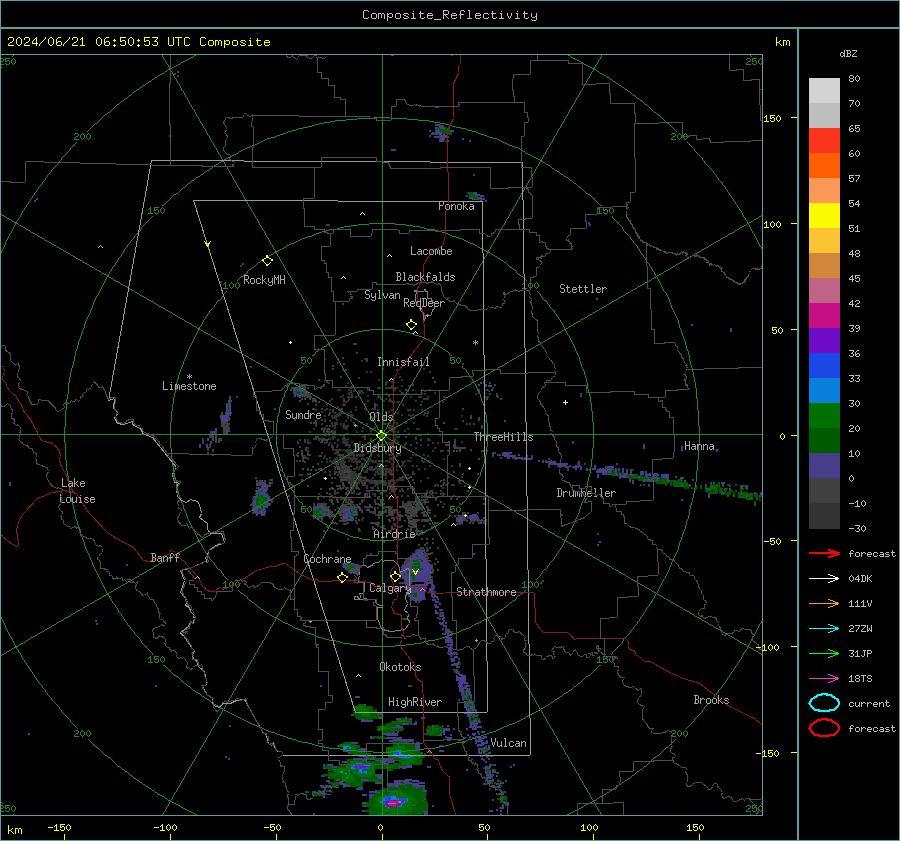The height and width of the screenshot is (841, 900).
Task: Click the Lacombe label
Action: point(431,251)
